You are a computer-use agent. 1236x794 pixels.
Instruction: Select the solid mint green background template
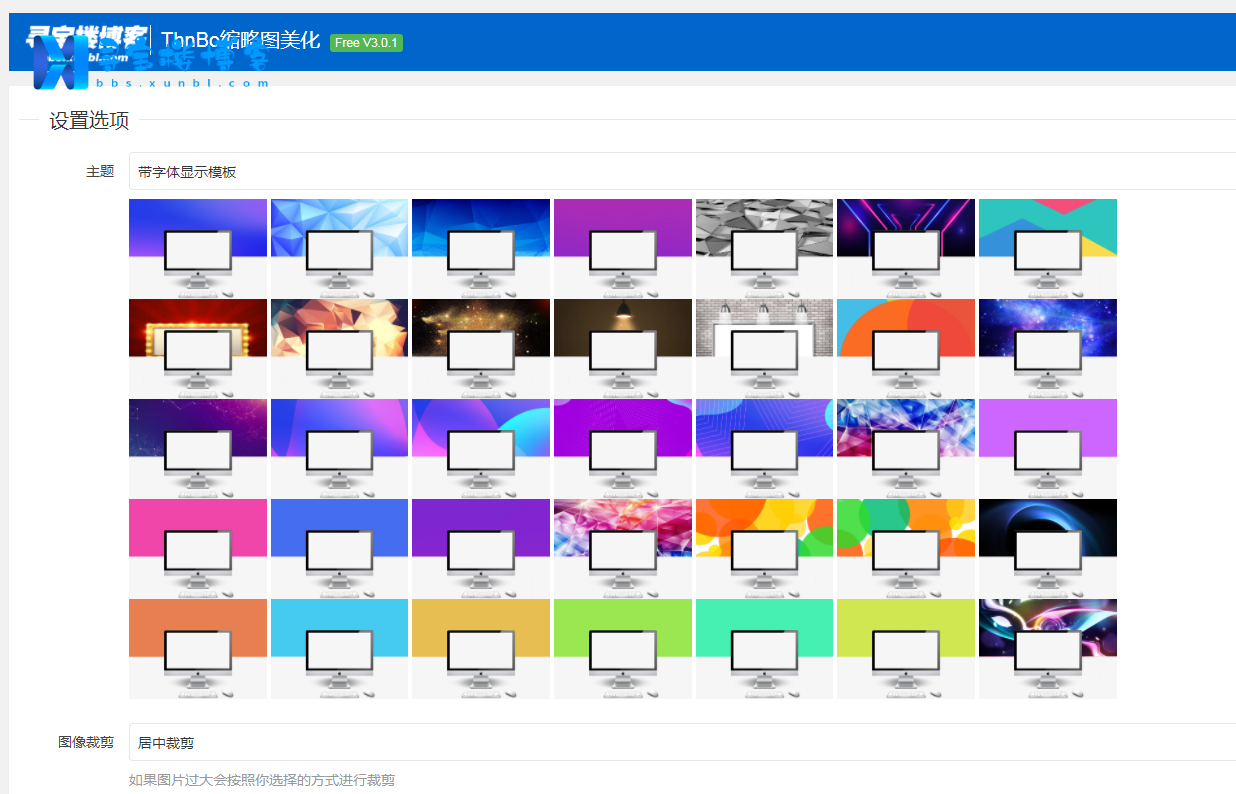point(764,648)
